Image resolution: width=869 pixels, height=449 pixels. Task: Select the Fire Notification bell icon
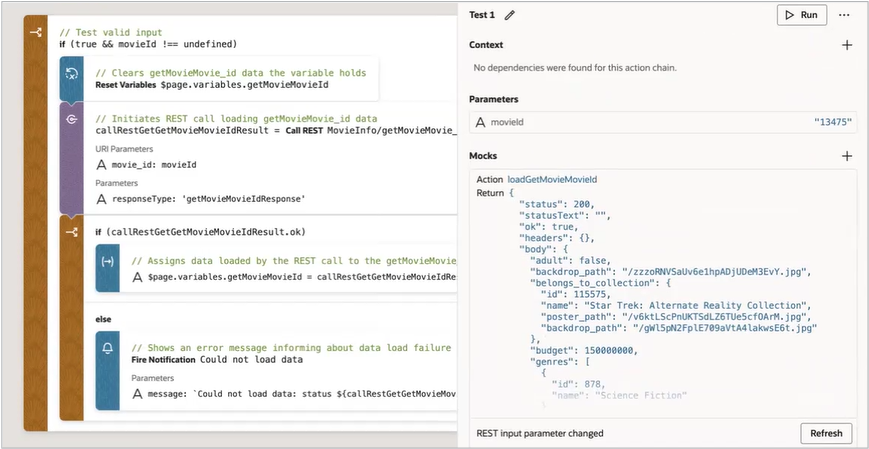(x=108, y=348)
